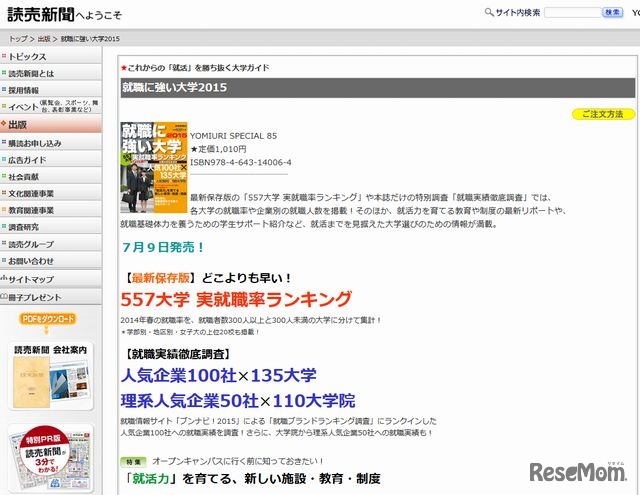The width and height of the screenshot is (640, 495).
Task: Click the ★定価1,010円 price text
Action: [218, 149]
